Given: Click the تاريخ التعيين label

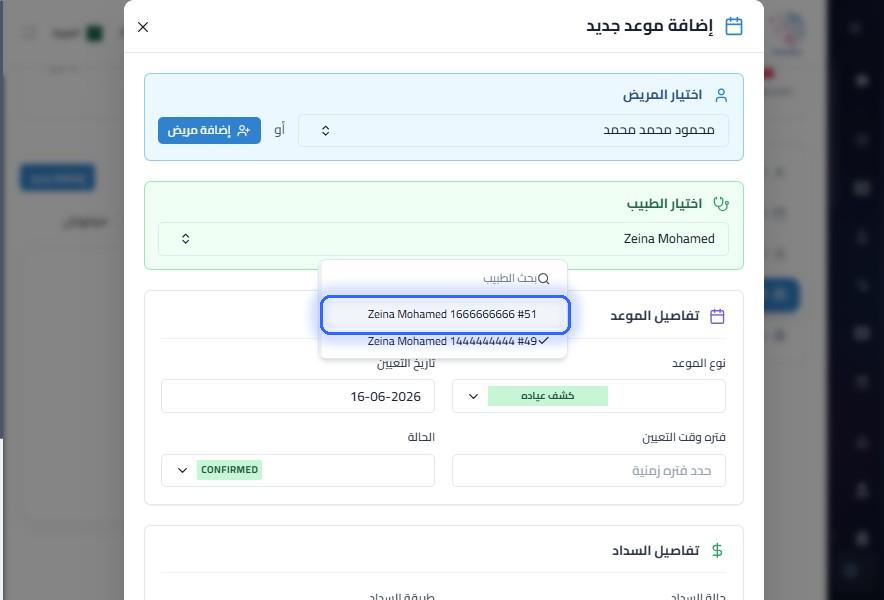Looking at the screenshot, I should click(x=406, y=363).
